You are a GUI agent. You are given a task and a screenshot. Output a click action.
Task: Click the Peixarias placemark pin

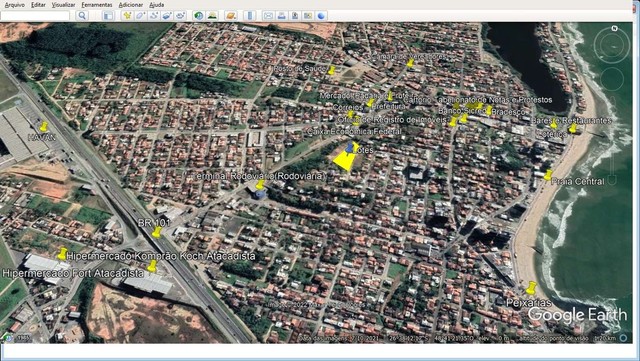pos(531,288)
